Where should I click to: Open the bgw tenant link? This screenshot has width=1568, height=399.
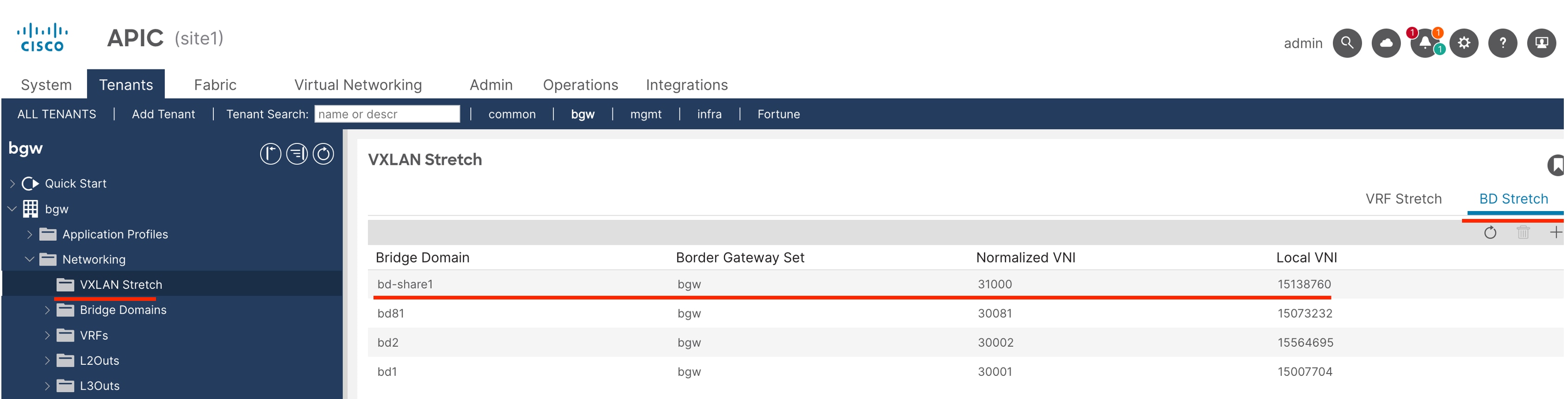click(x=583, y=114)
